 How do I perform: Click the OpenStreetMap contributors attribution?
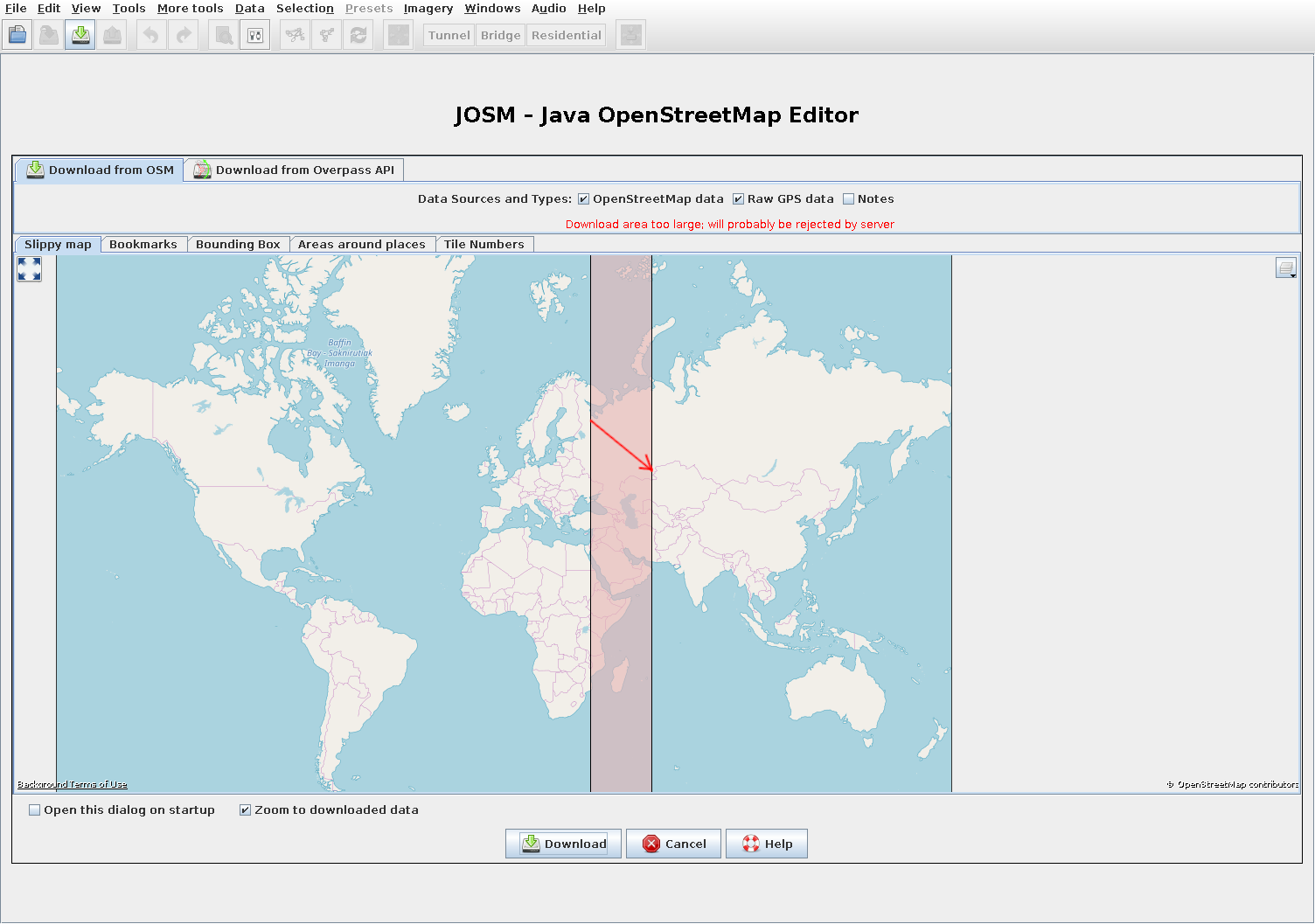coord(1233,785)
